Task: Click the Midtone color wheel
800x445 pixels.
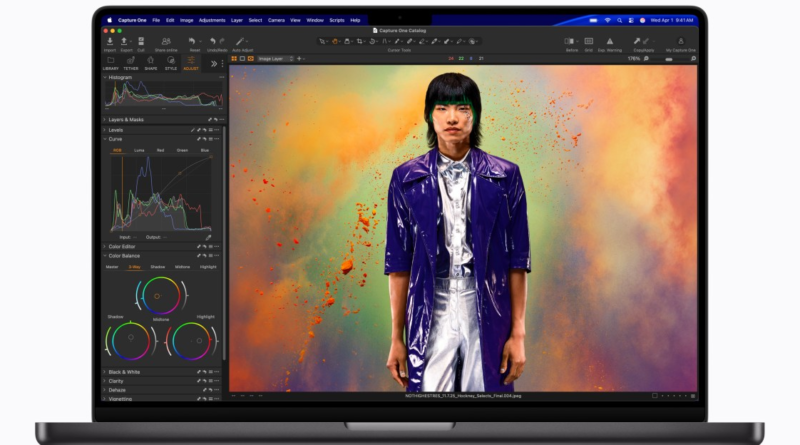Action: [157, 295]
